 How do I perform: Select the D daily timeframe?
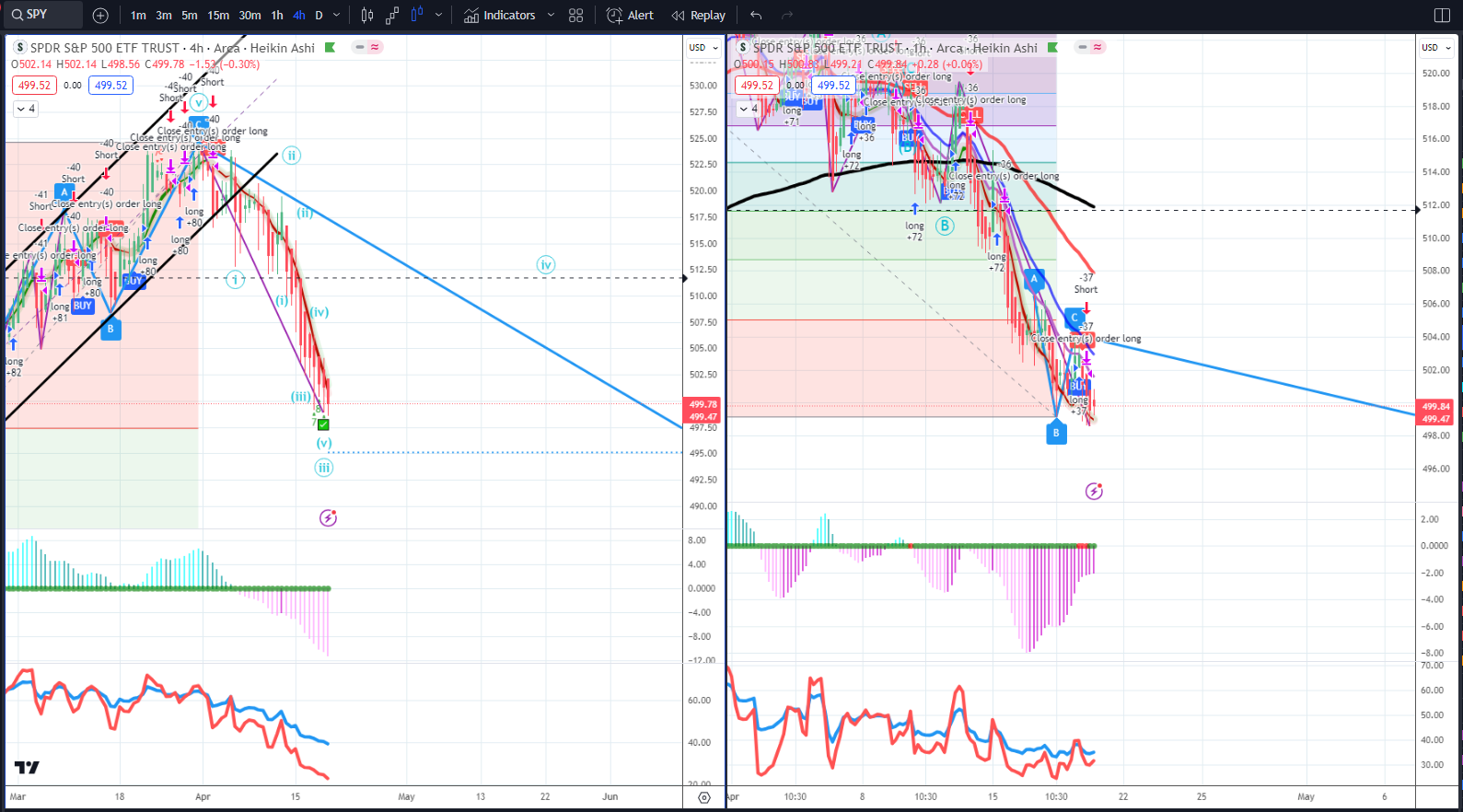[319, 16]
